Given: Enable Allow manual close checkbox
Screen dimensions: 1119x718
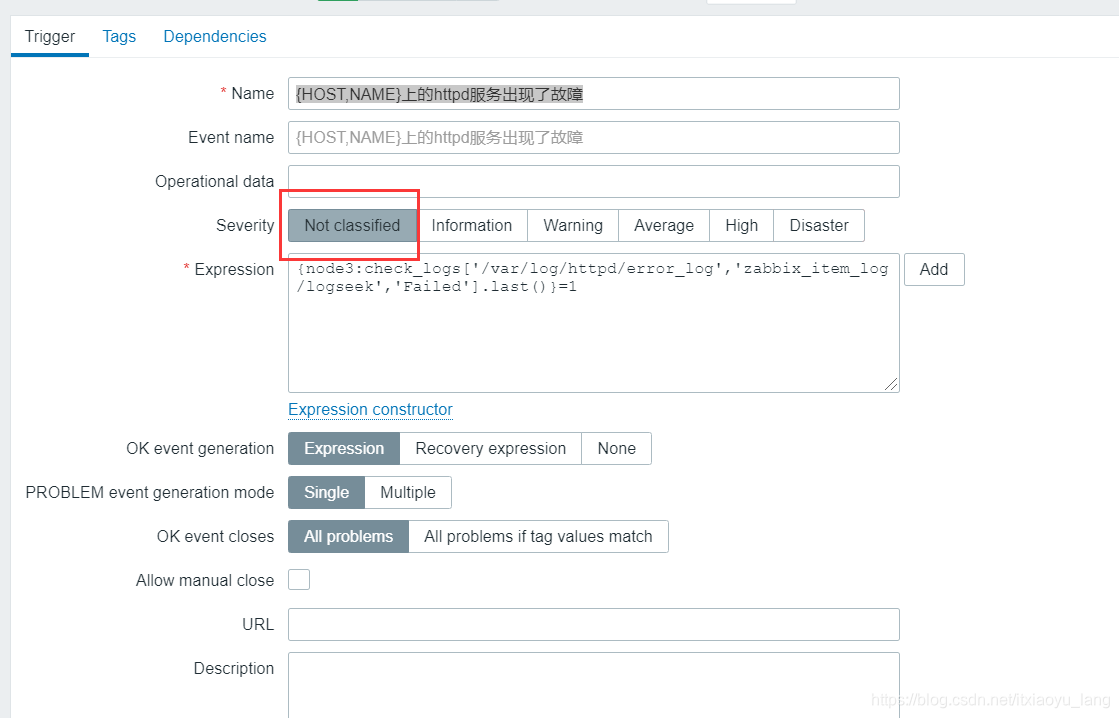Looking at the screenshot, I should click(x=299, y=580).
